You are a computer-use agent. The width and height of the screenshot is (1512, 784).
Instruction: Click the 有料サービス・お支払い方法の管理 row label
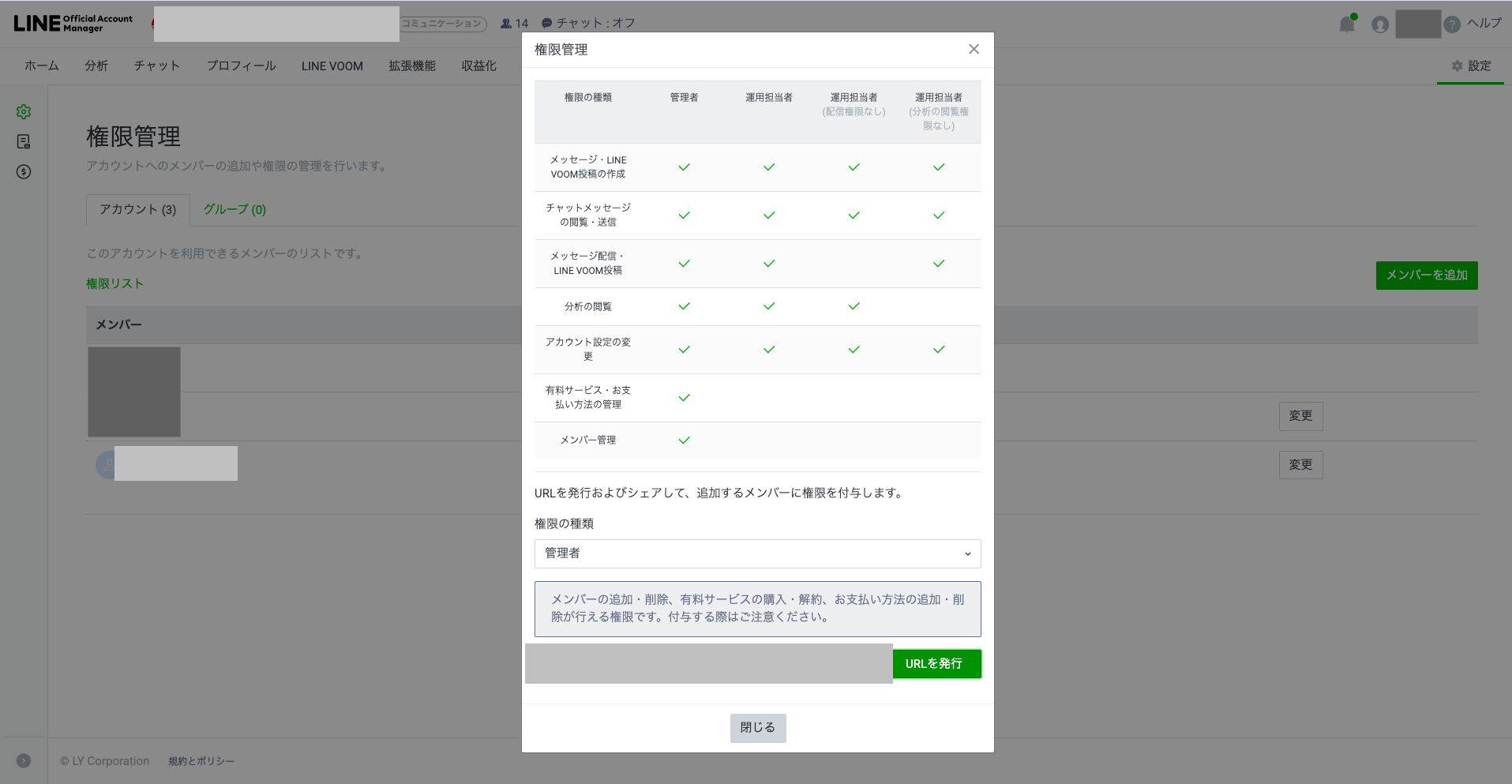pos(588,398)
